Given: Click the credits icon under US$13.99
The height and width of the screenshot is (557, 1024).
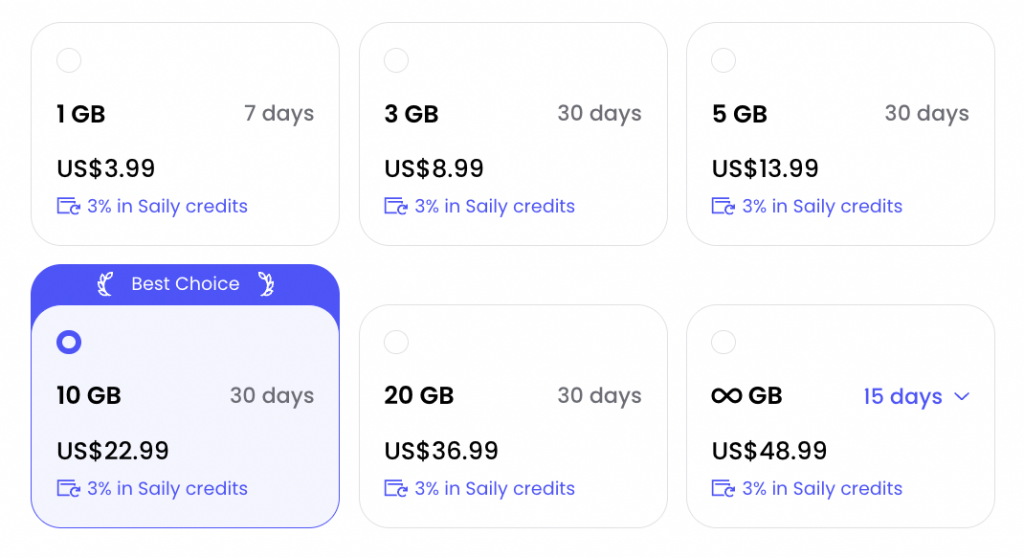Looking at the screenshot, I should 724,206.
